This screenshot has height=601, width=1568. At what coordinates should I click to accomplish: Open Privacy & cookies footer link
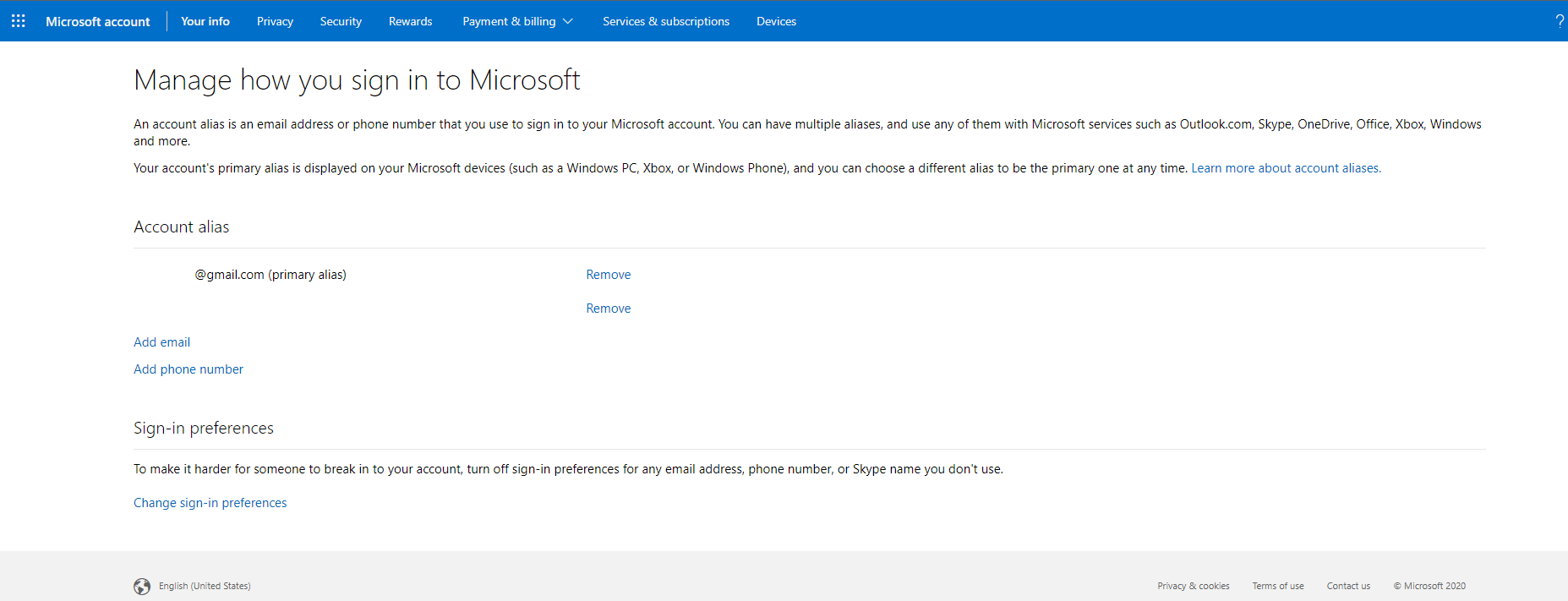1194,586
